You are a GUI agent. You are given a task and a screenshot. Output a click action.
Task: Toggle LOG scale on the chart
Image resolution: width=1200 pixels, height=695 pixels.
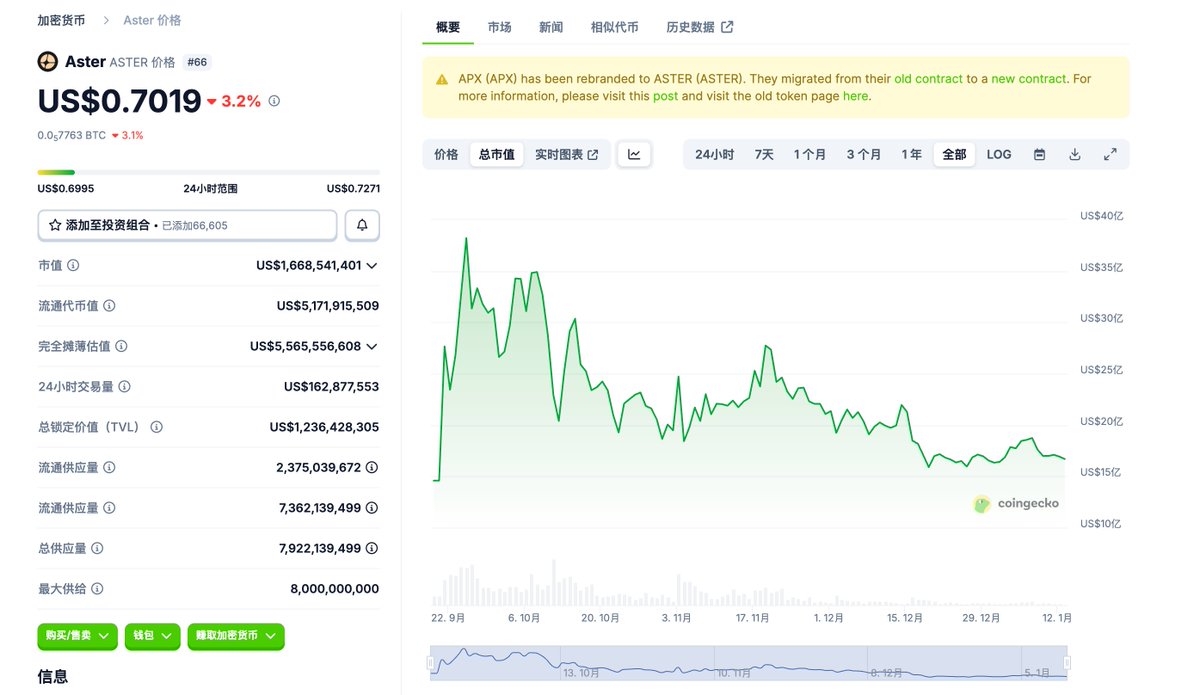click(998, 154)
